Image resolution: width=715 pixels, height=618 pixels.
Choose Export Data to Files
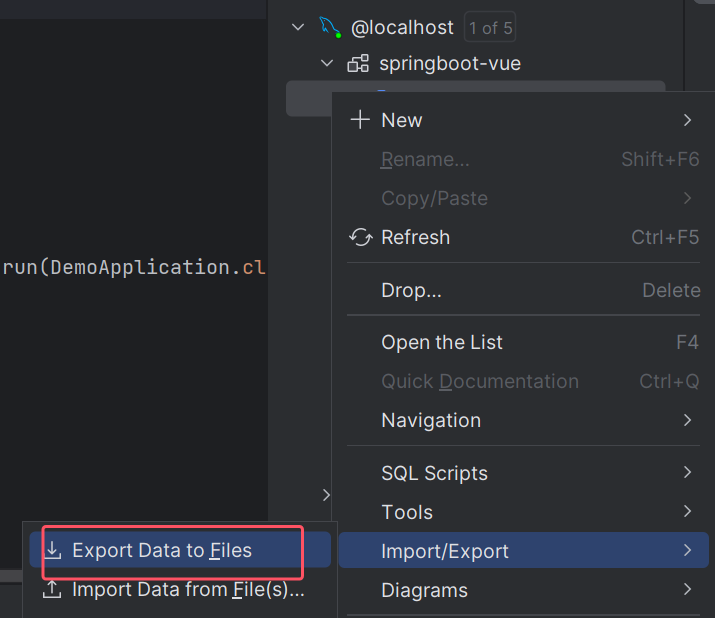pos(162,550)
